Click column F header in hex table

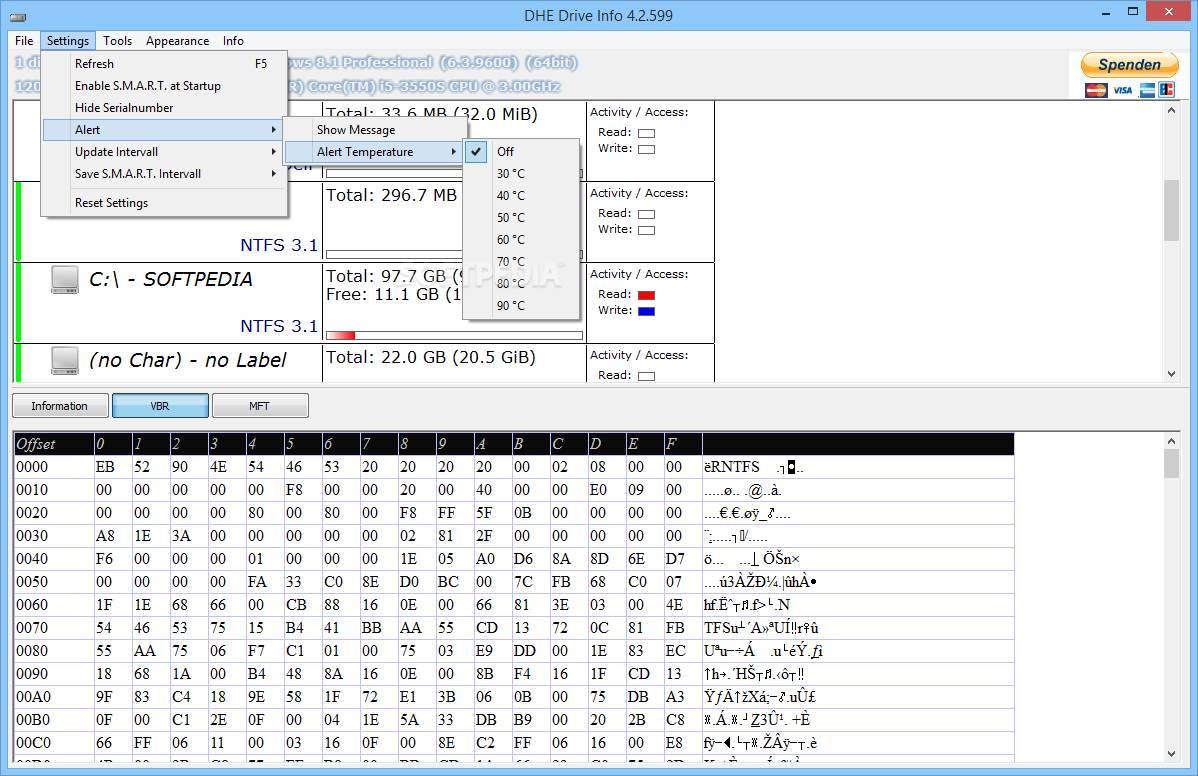682,444
